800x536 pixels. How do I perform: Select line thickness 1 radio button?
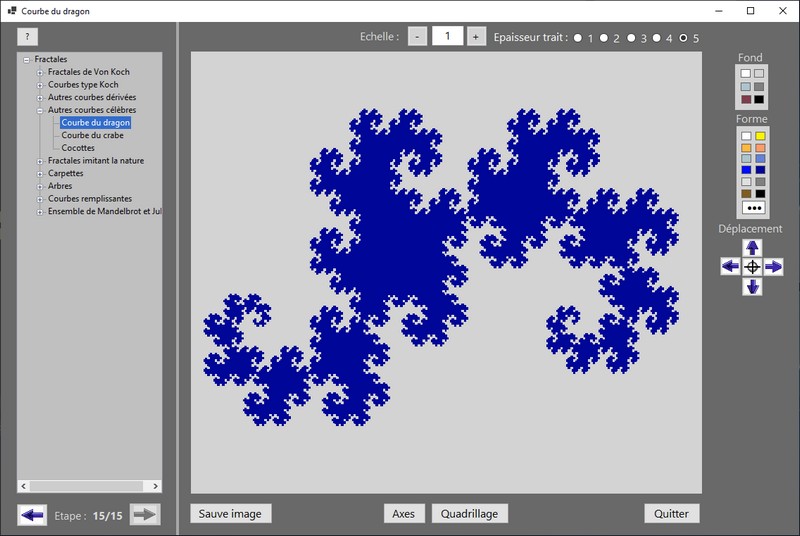[x=578, y=38]
